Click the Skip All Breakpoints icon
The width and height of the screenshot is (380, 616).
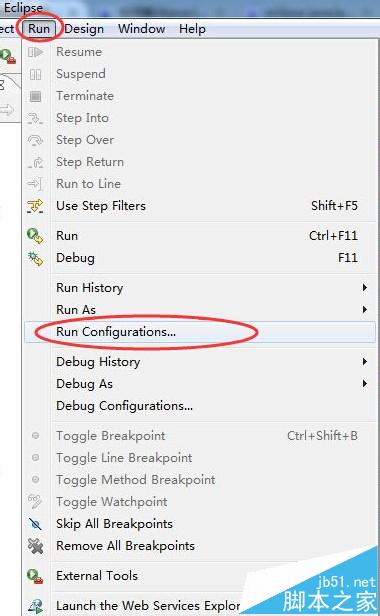tap(35, 524)
